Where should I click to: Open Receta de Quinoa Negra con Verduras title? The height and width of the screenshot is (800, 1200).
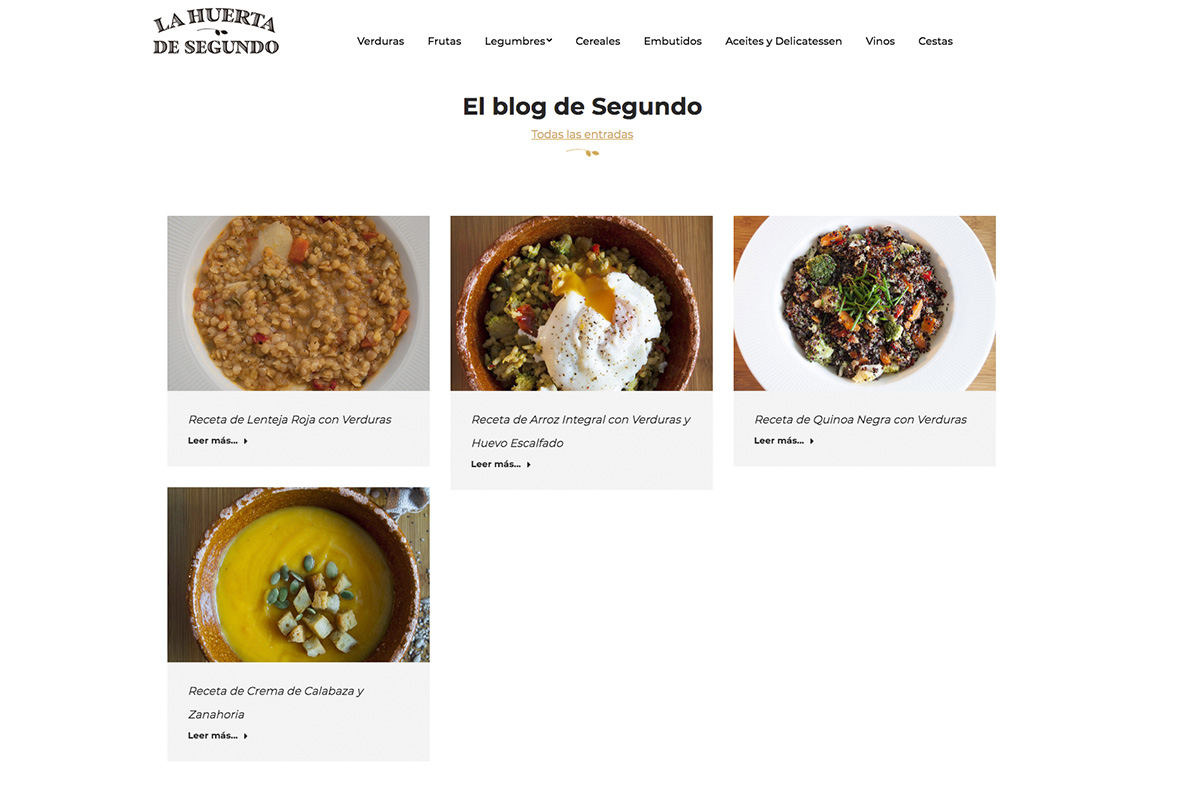coord(861,420)
